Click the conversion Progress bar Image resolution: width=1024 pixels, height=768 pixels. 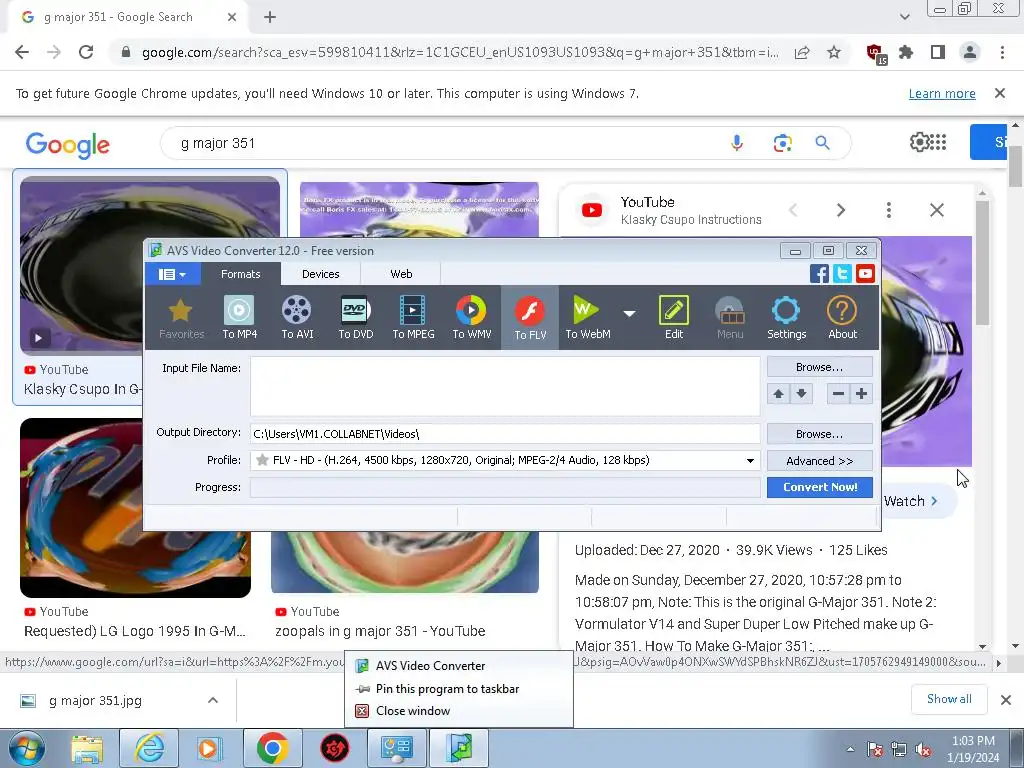click(505, 487)
